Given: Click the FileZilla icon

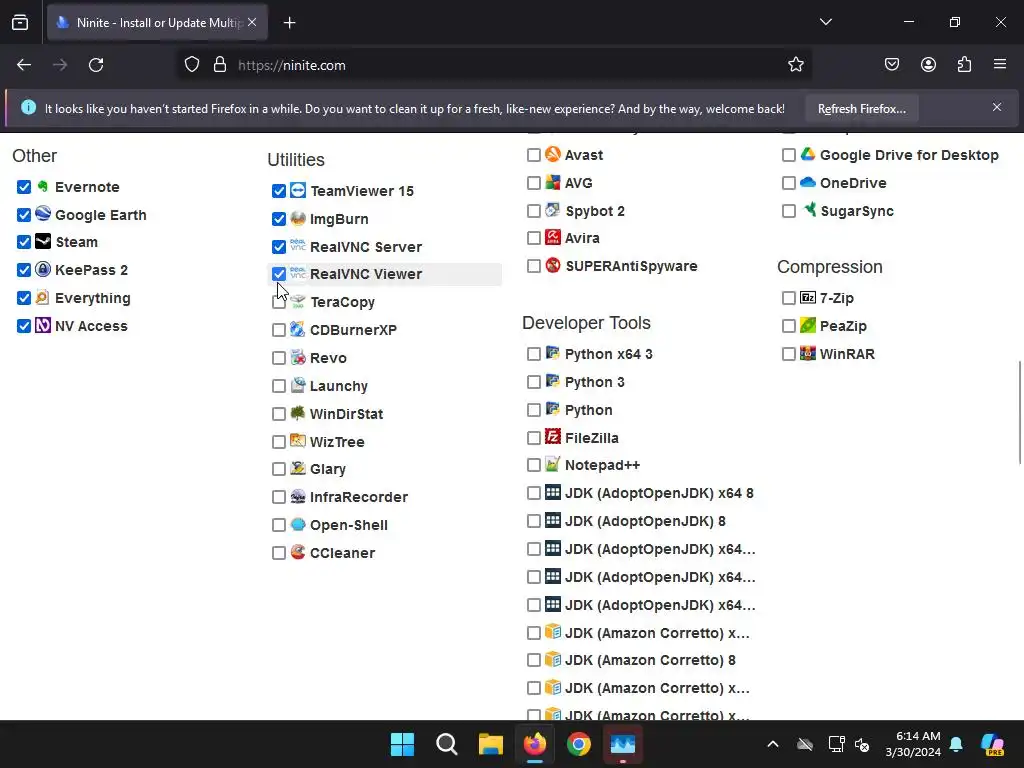Looking at the screenshot, I should tap(553, 437).
